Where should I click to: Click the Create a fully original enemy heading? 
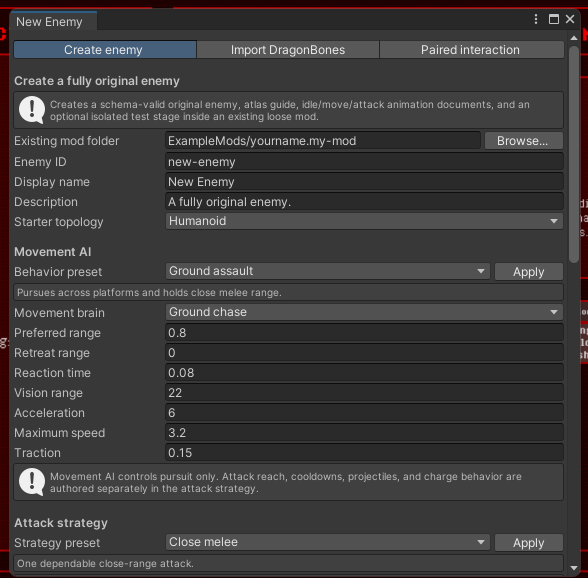[x=97, y=81]
